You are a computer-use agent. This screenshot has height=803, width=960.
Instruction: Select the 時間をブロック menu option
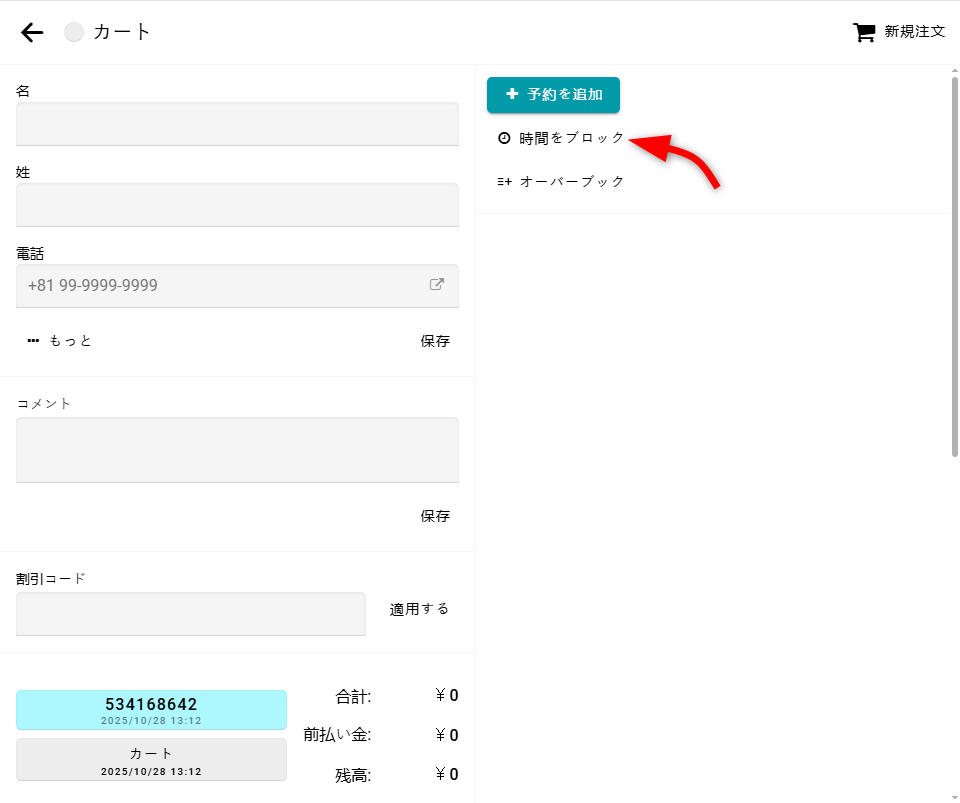tap(572, 138)
